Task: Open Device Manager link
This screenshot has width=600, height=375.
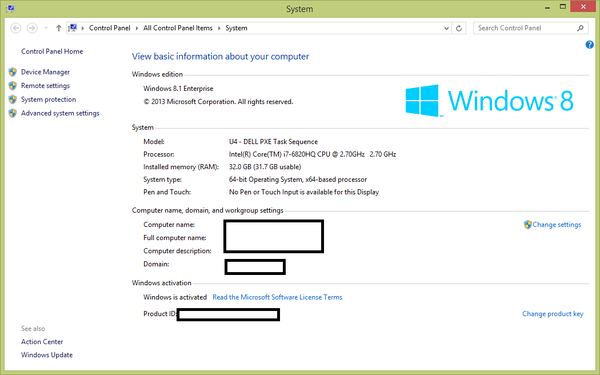Action: [46, 72]
